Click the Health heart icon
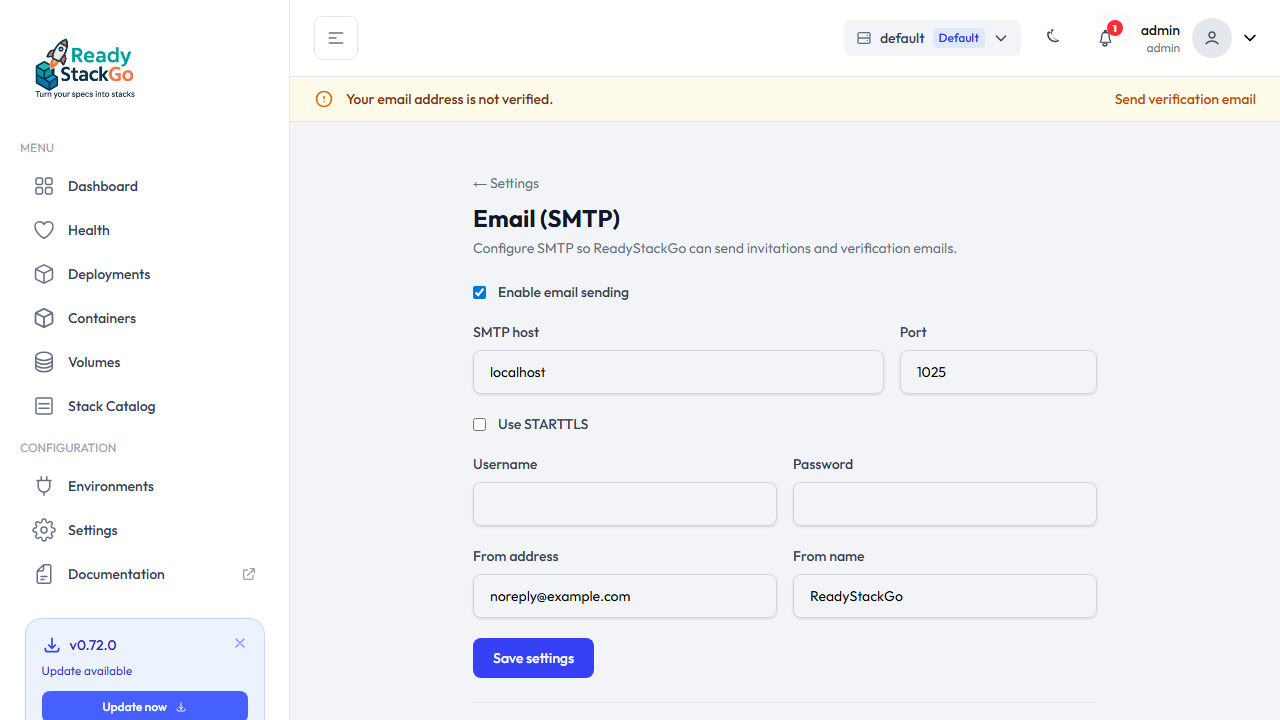The height and width of the screenshot is (720, 1280). pos(44,230)
